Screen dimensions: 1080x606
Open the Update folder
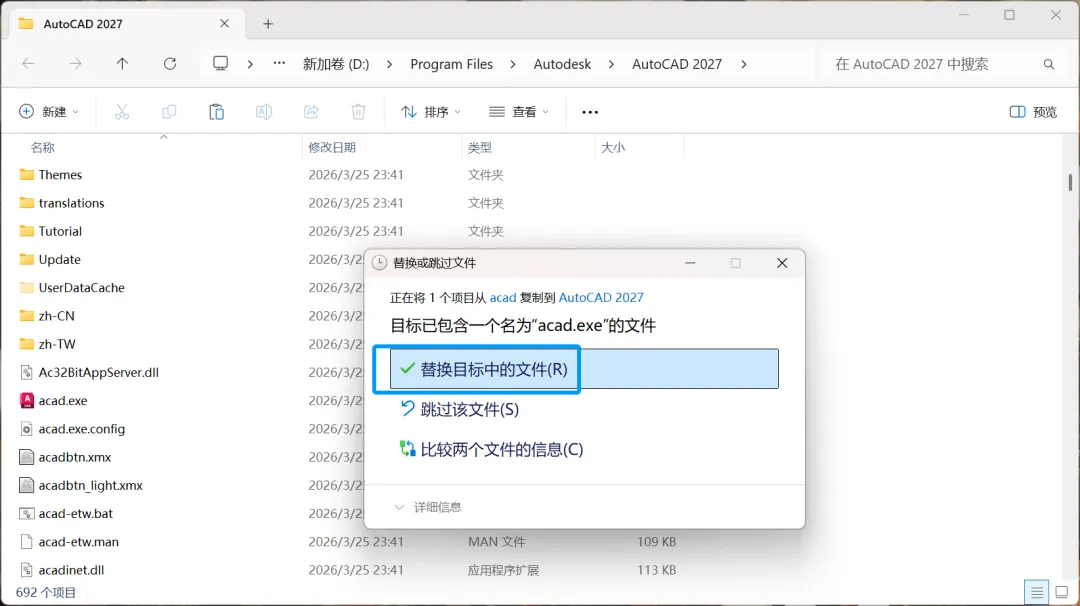(50, 260)
